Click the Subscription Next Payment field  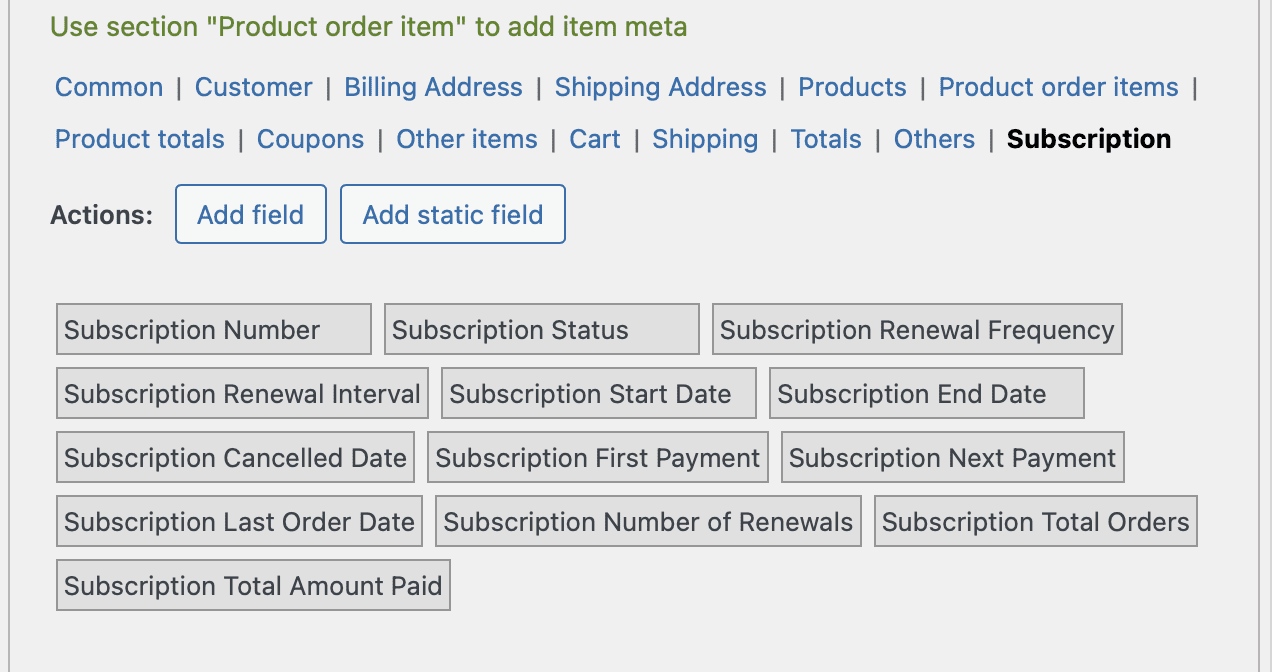[x=952, y=458]
